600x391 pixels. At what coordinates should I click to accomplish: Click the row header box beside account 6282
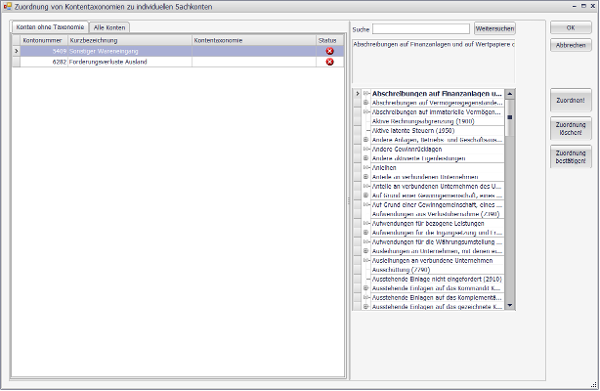coord(16,62)
